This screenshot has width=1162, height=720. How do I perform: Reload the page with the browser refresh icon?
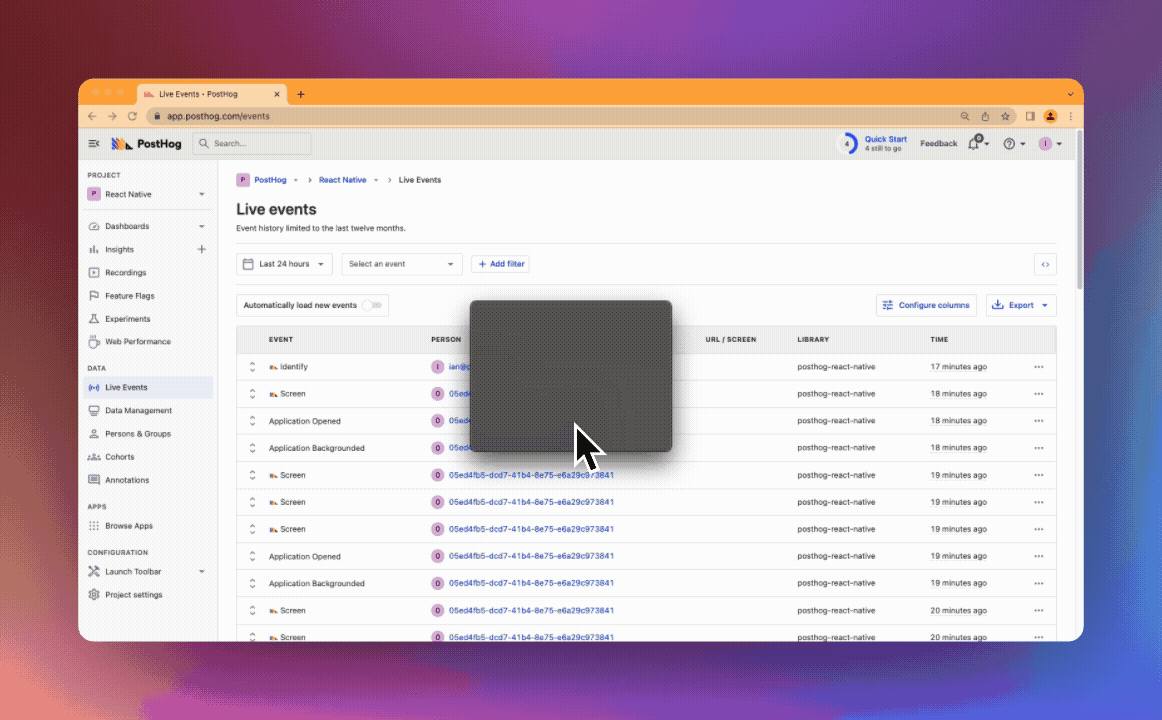(132, 116)
